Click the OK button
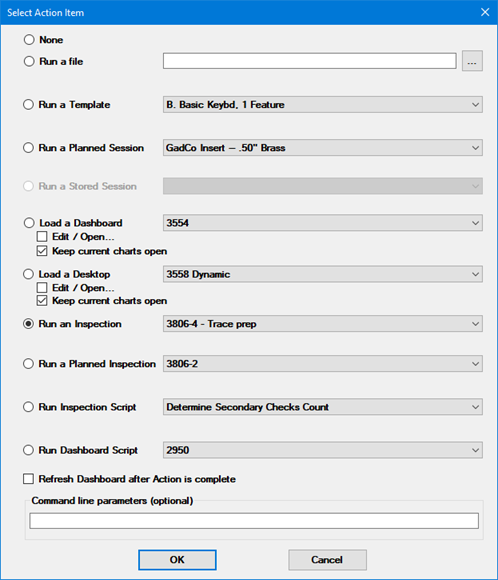 point(177,560)
